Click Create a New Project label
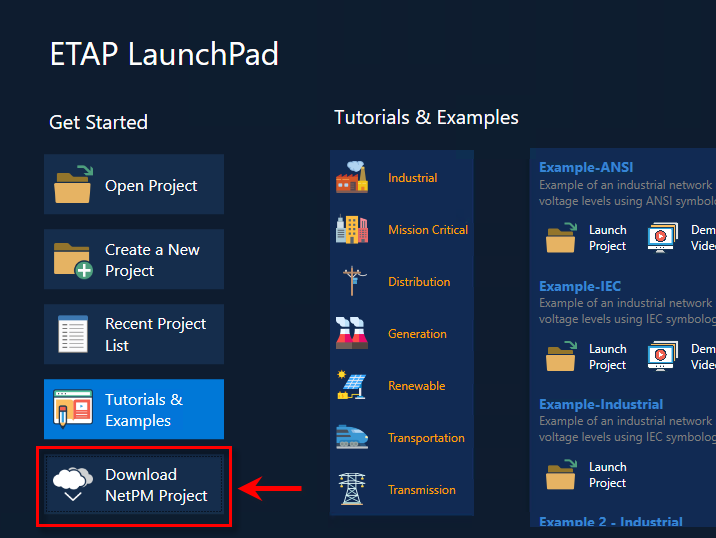The image size is (716, 538). pos(152,260)
